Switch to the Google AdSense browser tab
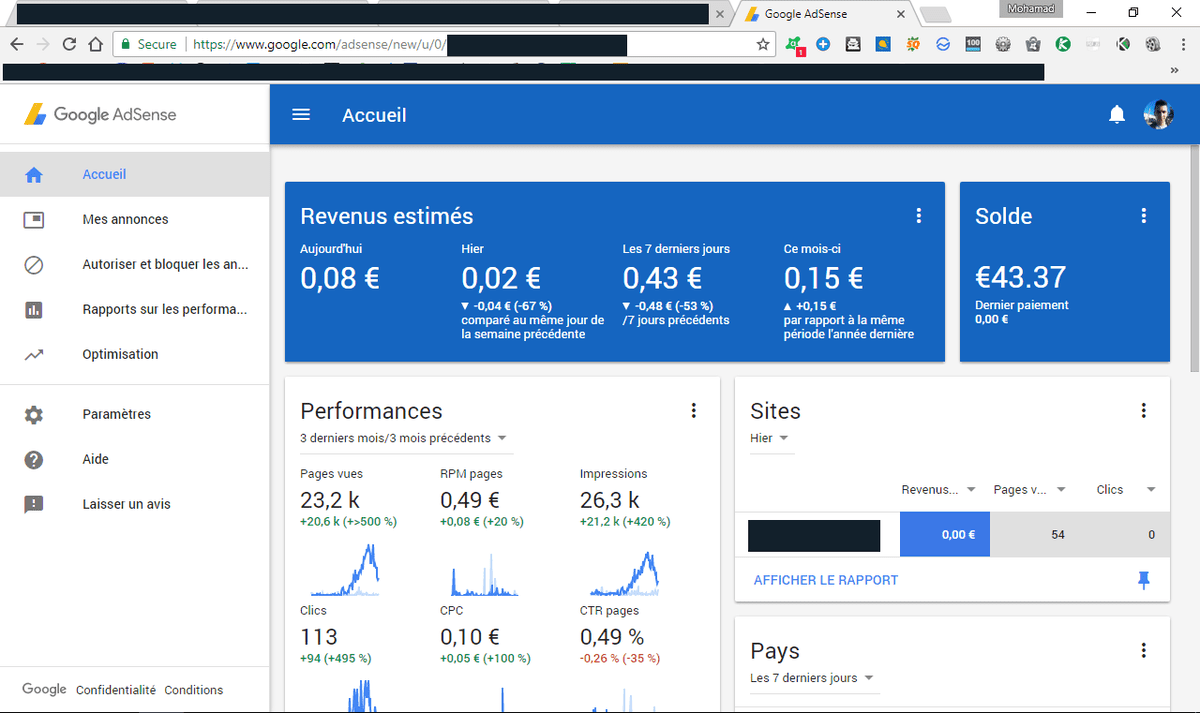This screenshot has height=713, width=1200. [822, 14]
